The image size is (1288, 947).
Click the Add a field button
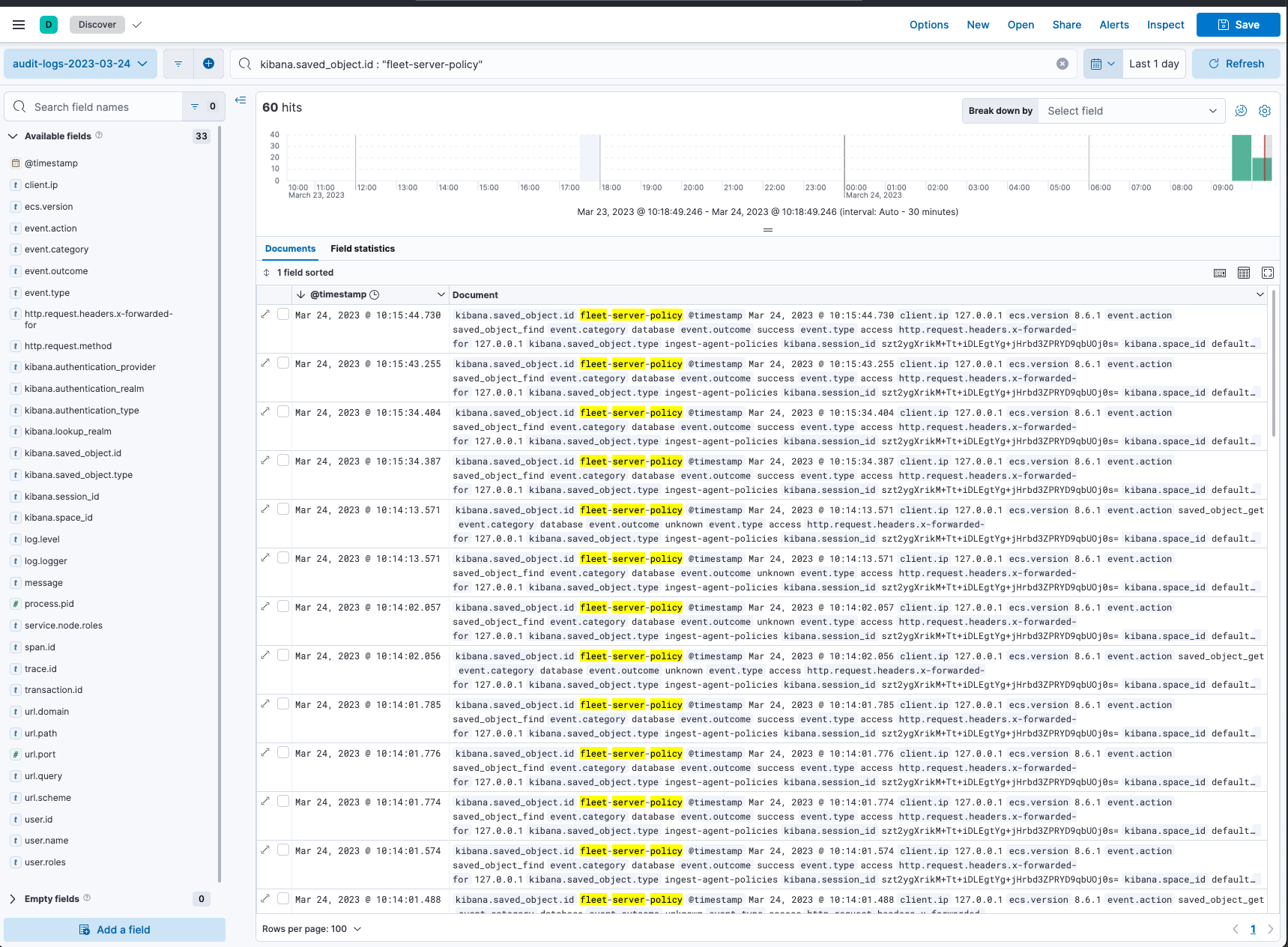point(115,930)
